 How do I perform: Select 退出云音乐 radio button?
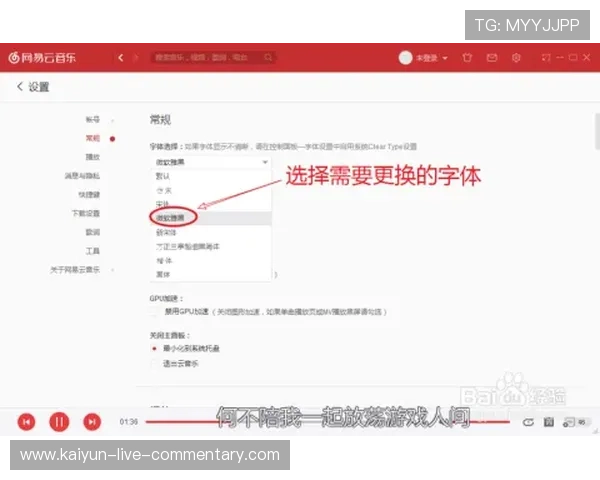[154, 363]
